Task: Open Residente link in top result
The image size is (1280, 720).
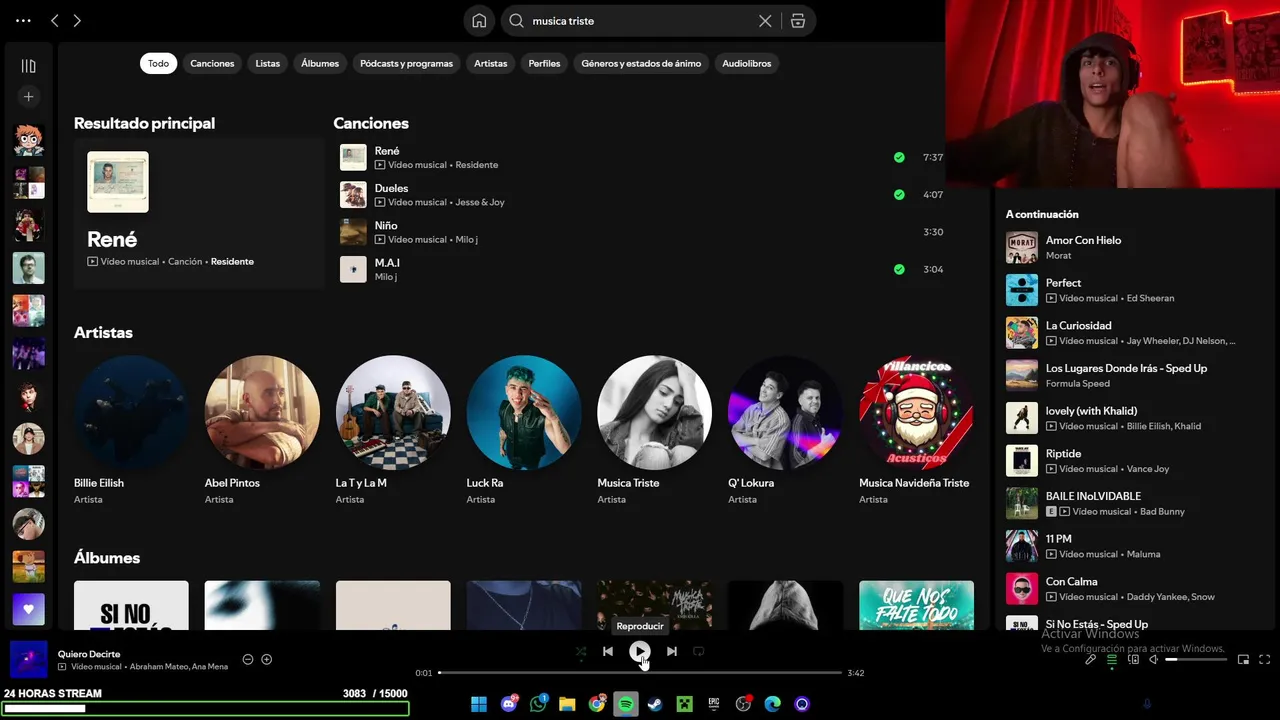Action: [232, 262]
